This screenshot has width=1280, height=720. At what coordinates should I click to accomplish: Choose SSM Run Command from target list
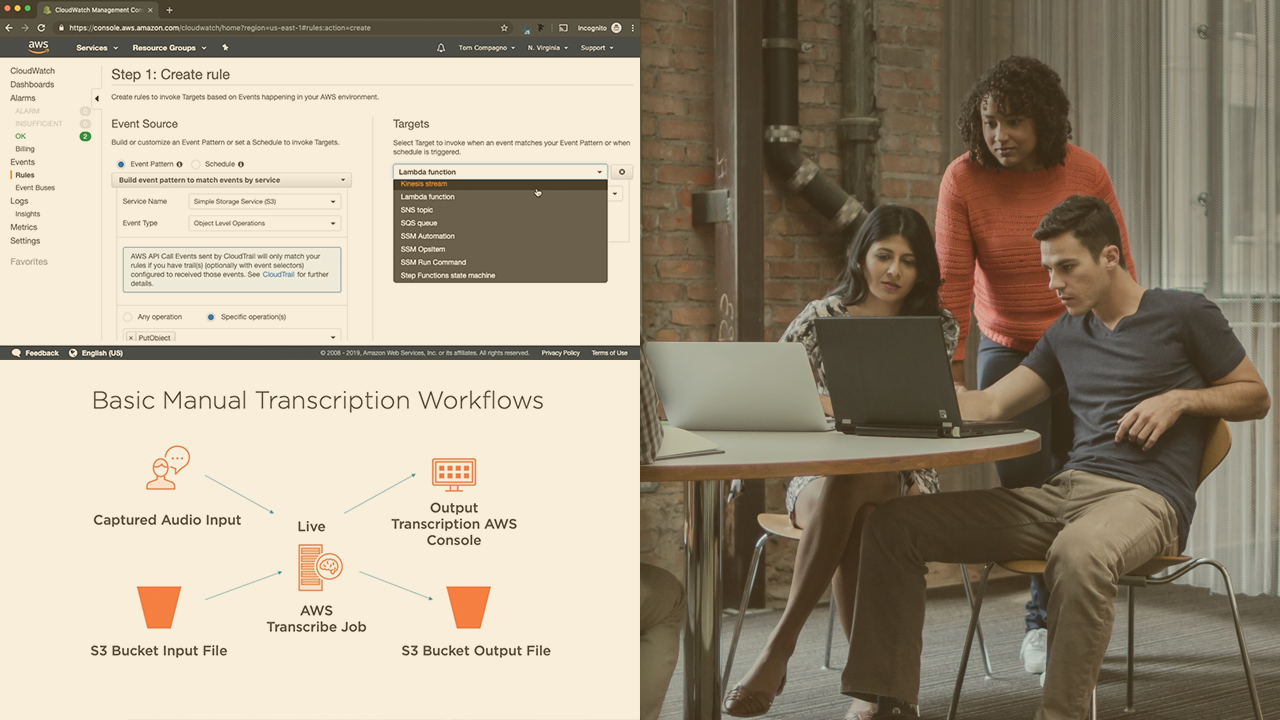click(x=500, y=262)
